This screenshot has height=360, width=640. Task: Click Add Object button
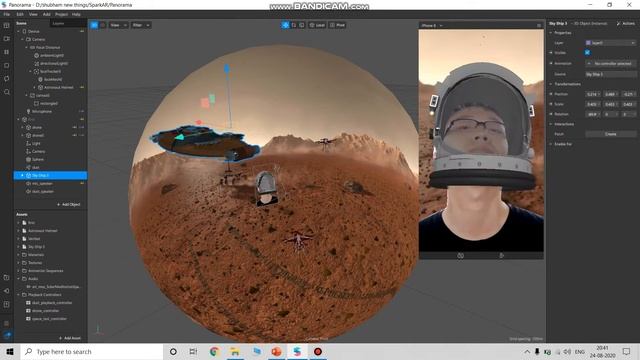[x=69, y=204]
